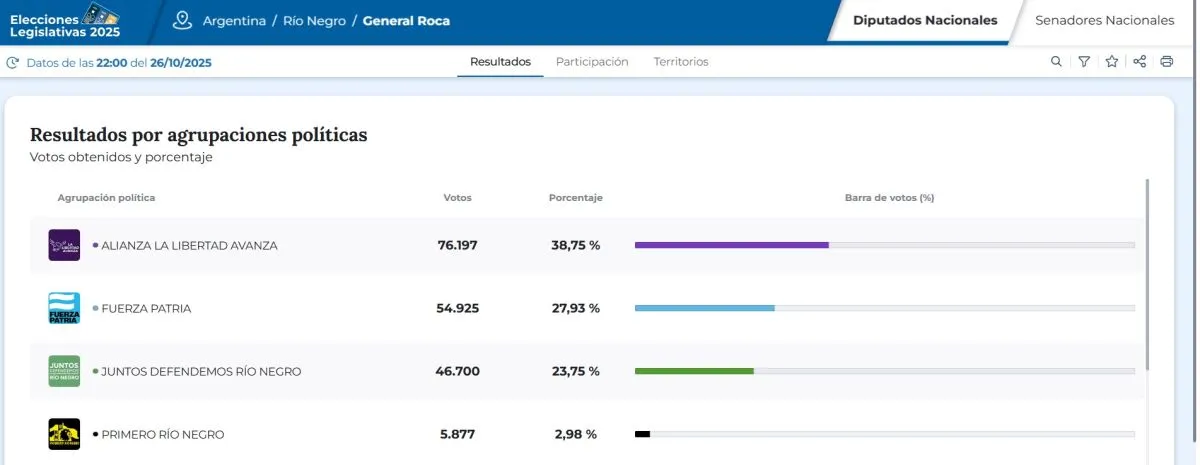Open the Territorios tab
This screenshot has height=465, width=1200.
(681, 62)
